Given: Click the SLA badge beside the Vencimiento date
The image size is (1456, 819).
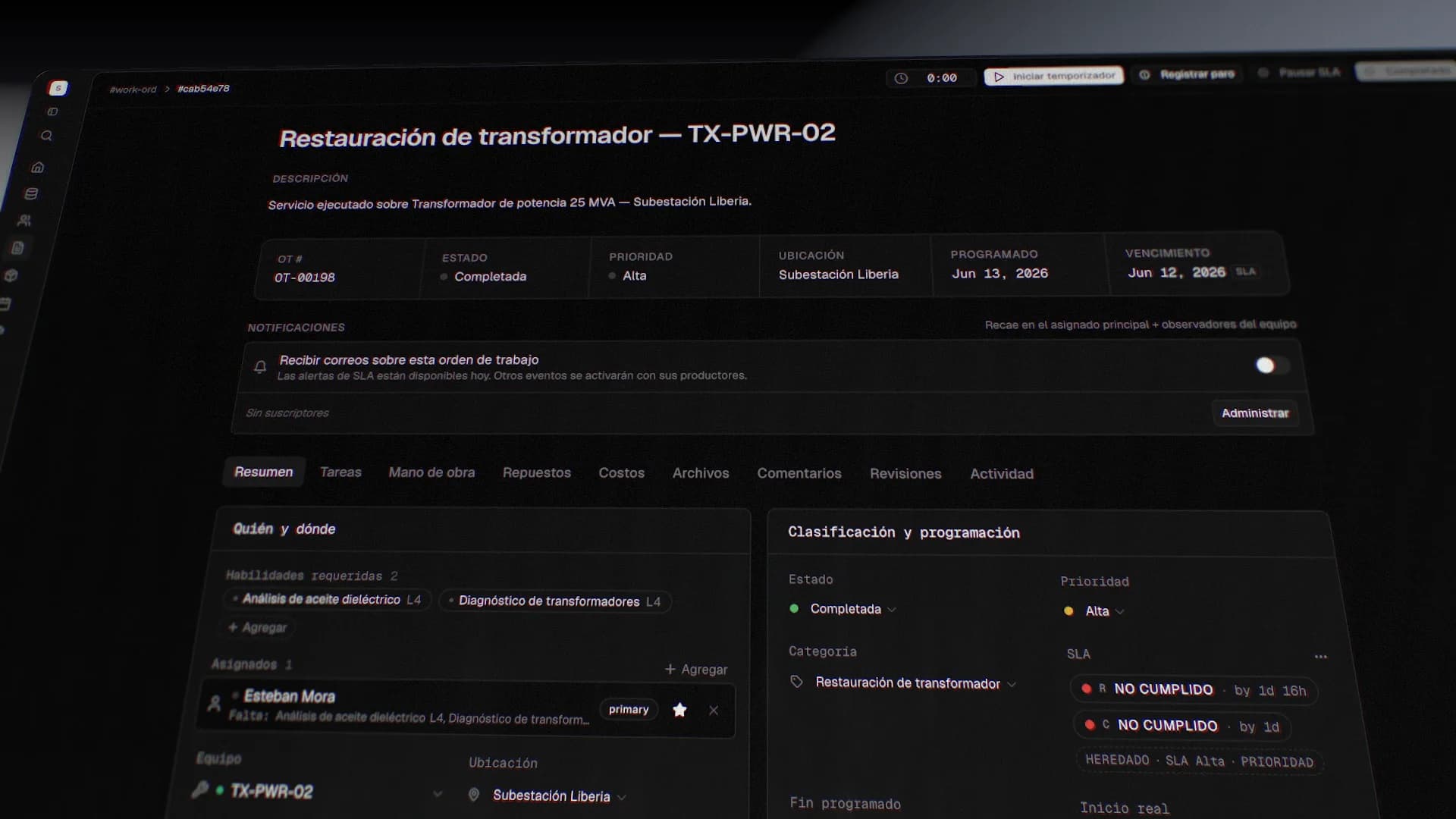Looking at the screenshot, I should point(1246,271).
